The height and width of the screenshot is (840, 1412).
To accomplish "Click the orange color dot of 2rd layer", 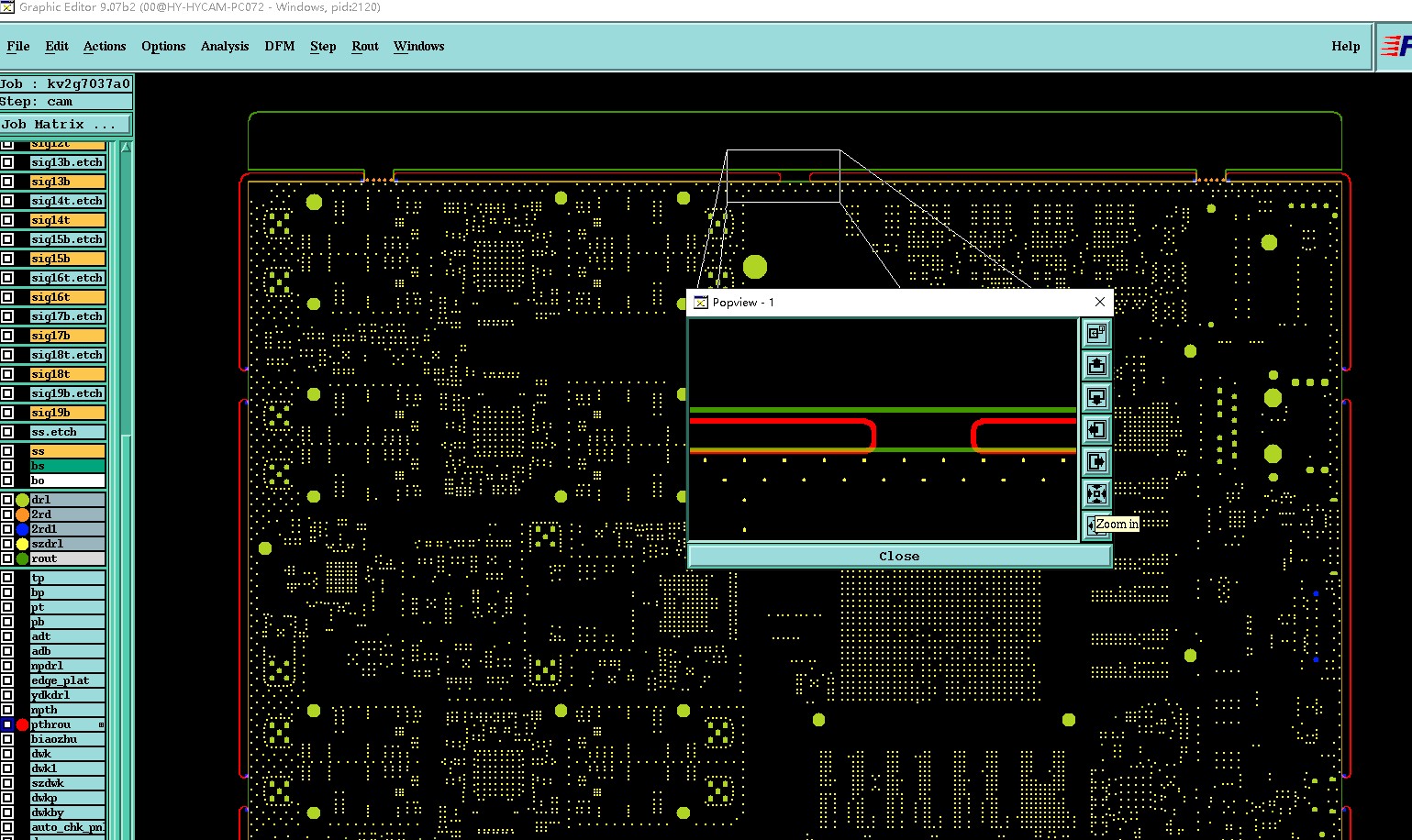I will [x=22, y=514].
